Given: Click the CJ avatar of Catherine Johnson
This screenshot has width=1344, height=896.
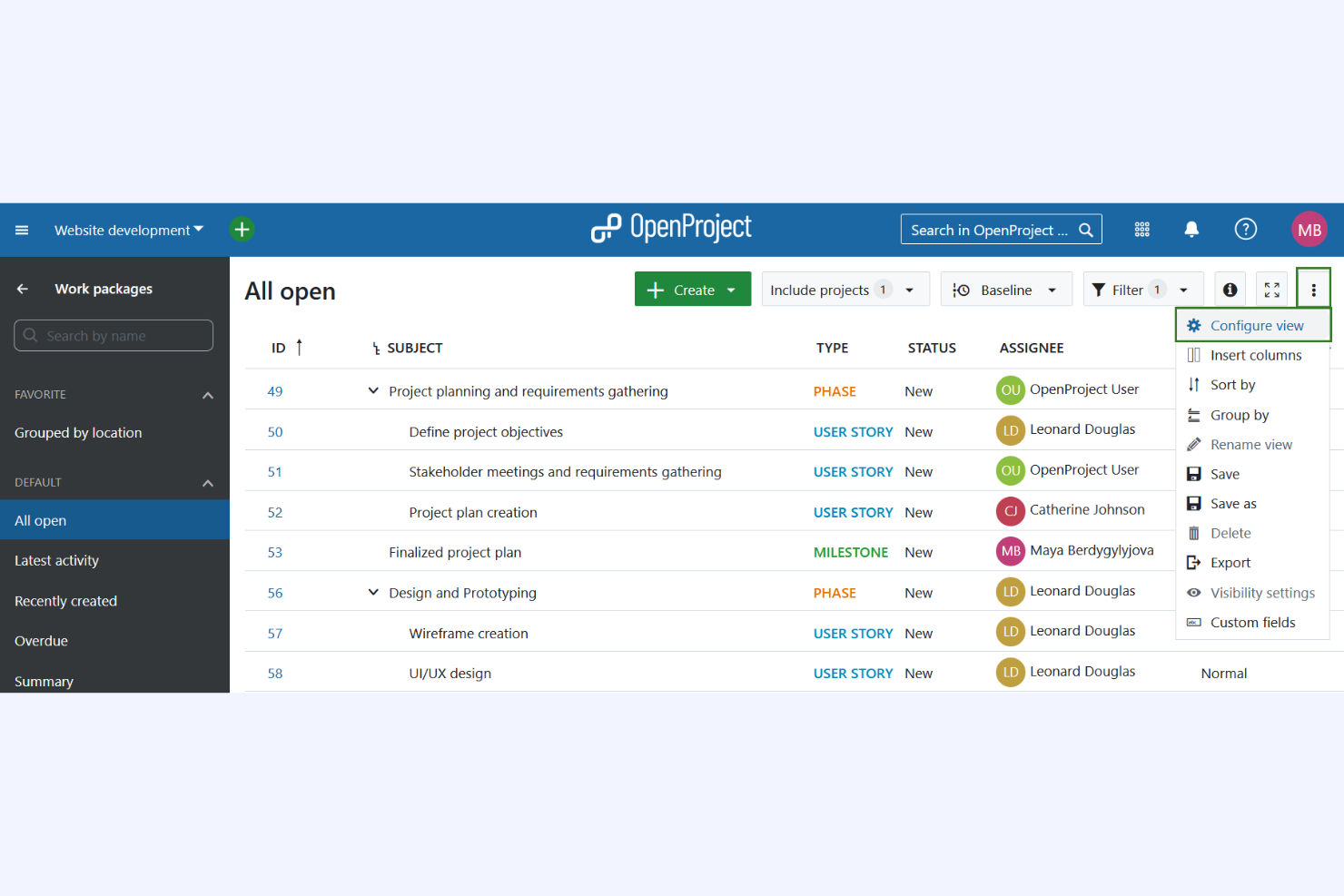Looking at the screenshot, I should click(1011, 511).
